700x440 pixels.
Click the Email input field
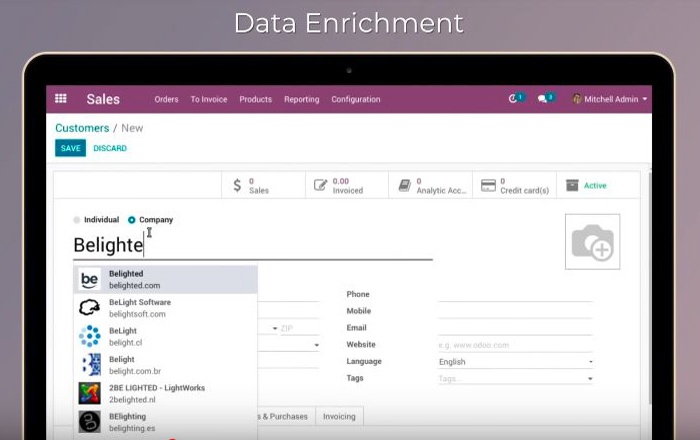point(516,328)
